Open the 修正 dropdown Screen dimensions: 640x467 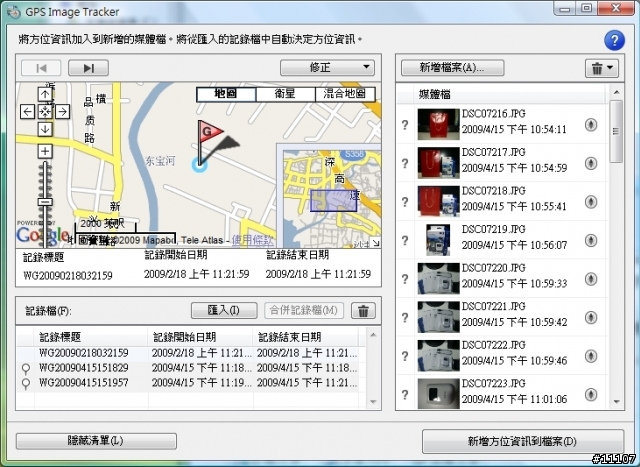[327, 67]
